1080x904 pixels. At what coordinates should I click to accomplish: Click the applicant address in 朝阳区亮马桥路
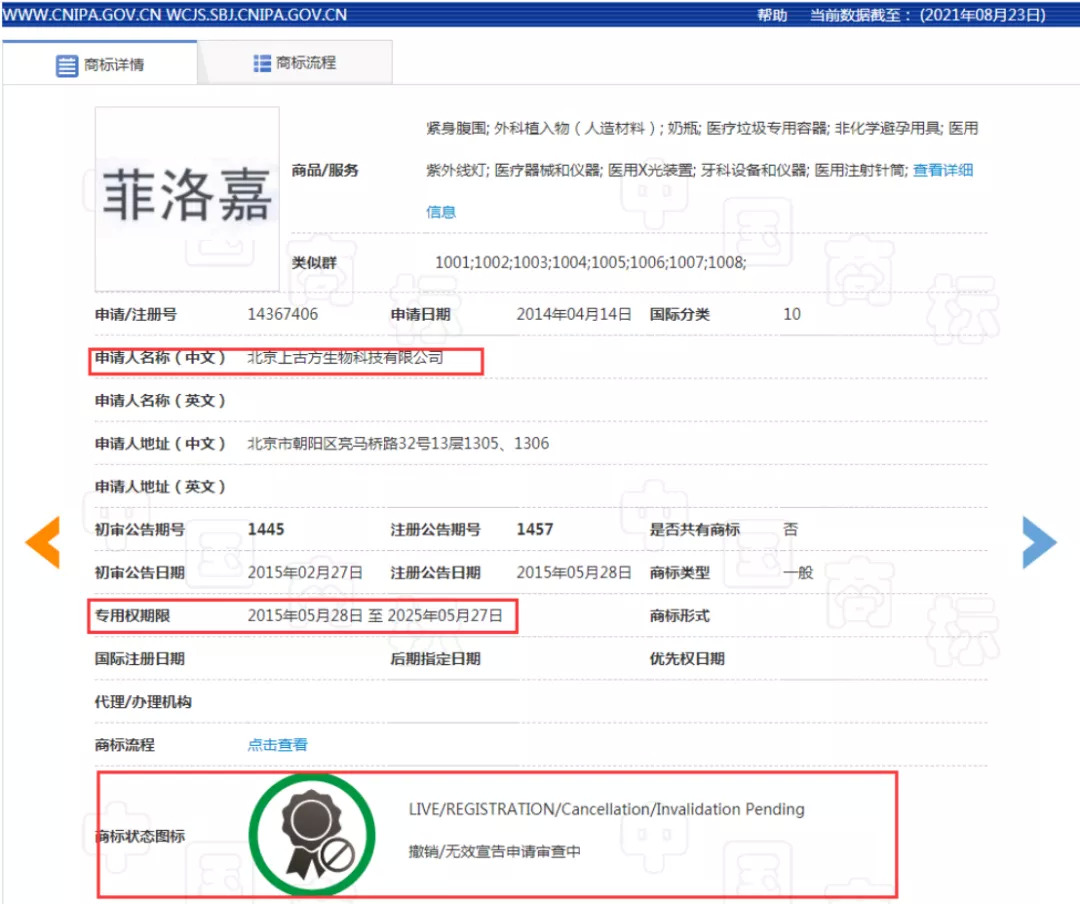398,443
